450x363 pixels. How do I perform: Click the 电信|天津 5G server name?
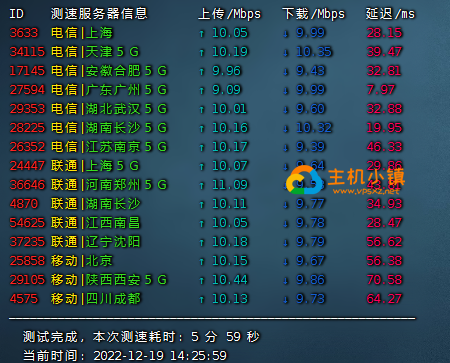[x=95, y=52]
